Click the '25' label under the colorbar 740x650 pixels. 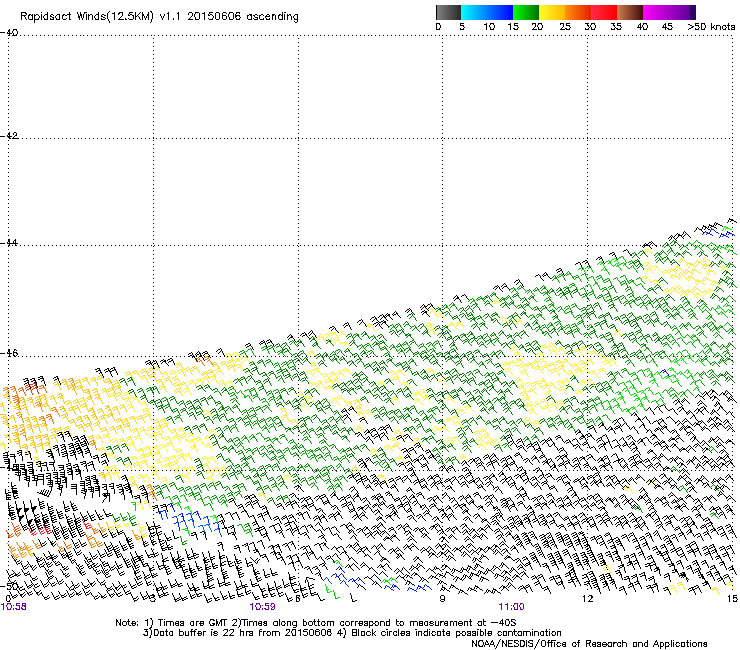[x=565, y=27]
